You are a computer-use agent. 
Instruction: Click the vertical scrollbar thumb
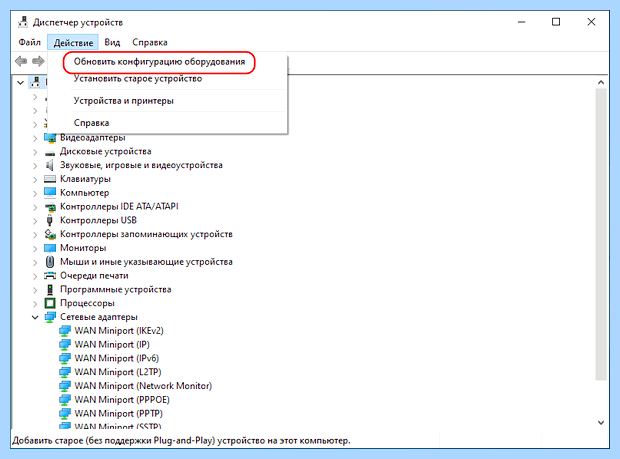(x=601, y=234)
